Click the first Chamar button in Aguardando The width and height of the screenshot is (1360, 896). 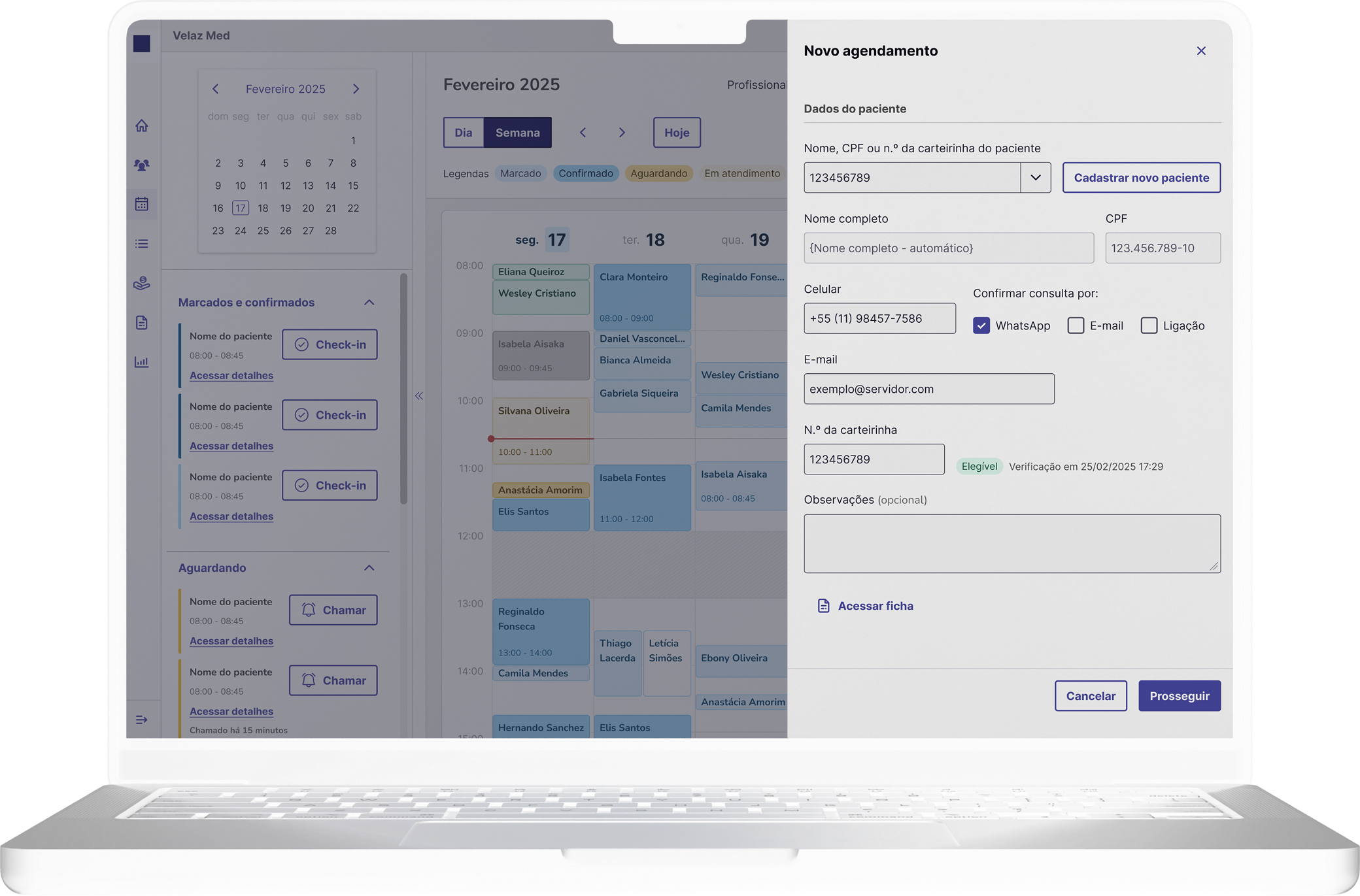[x=333, y=610]
